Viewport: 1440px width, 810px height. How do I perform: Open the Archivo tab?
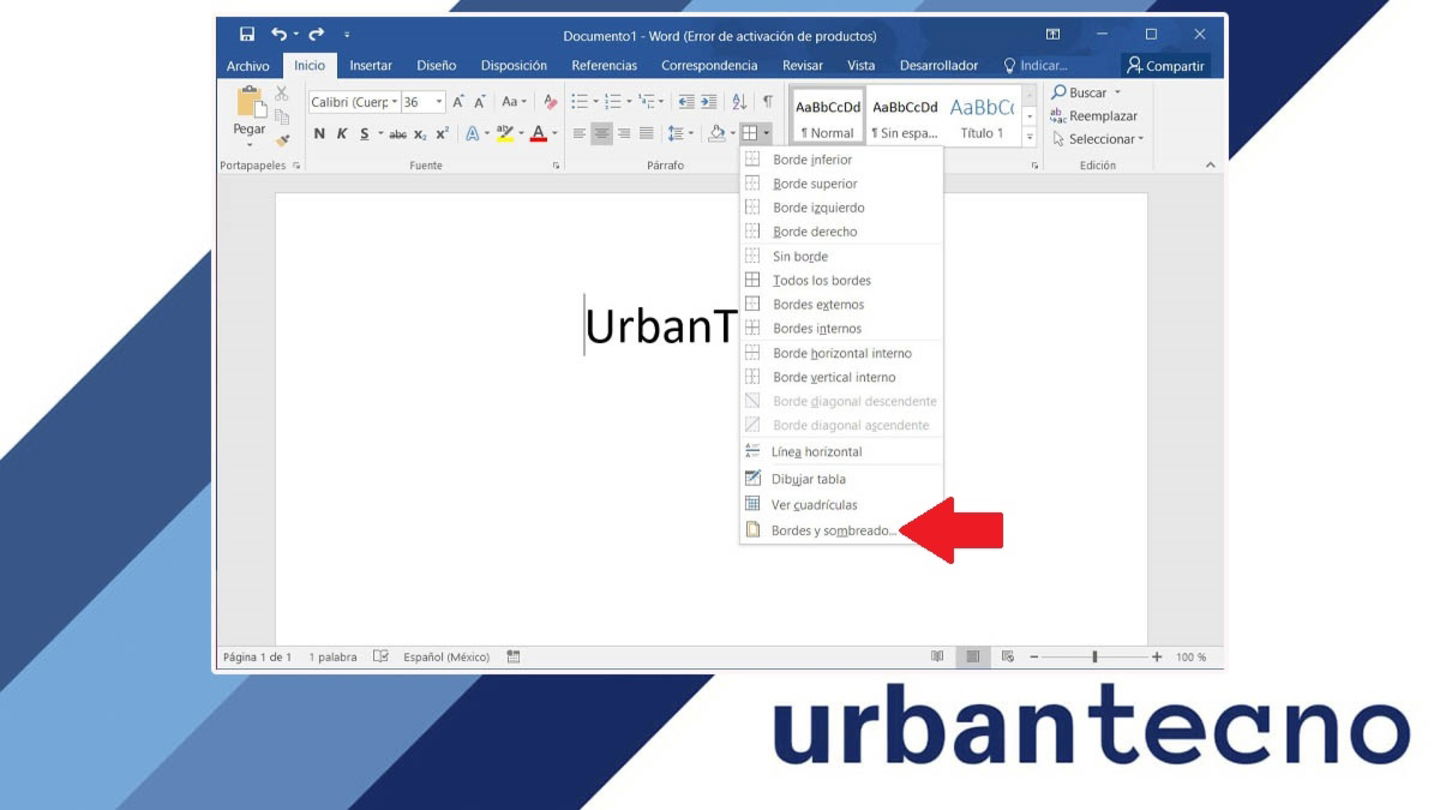248,66
